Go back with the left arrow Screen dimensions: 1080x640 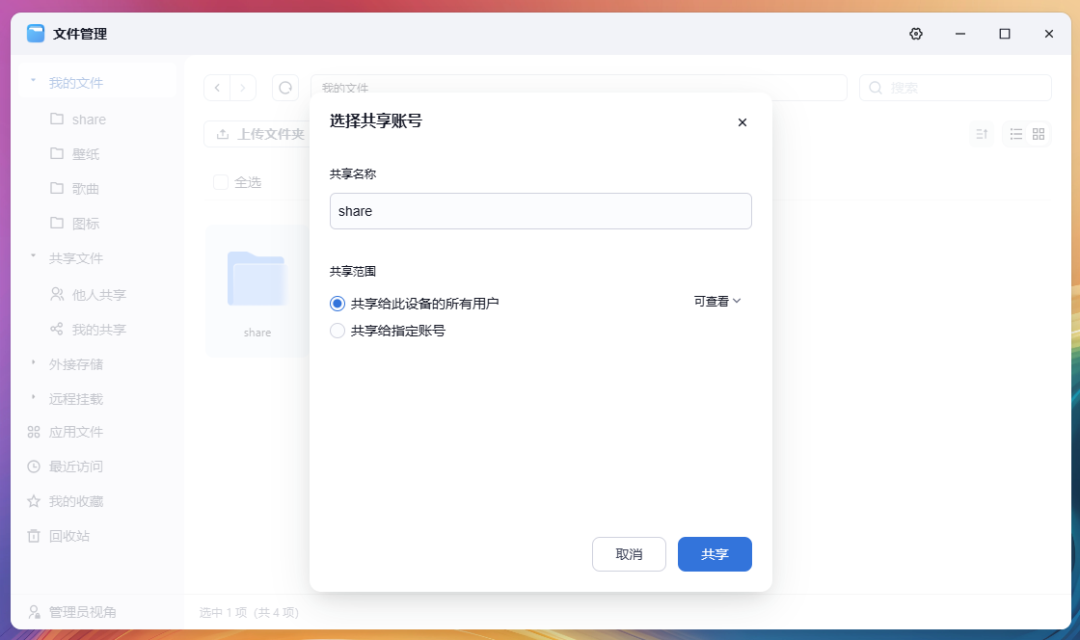(217, 87)
